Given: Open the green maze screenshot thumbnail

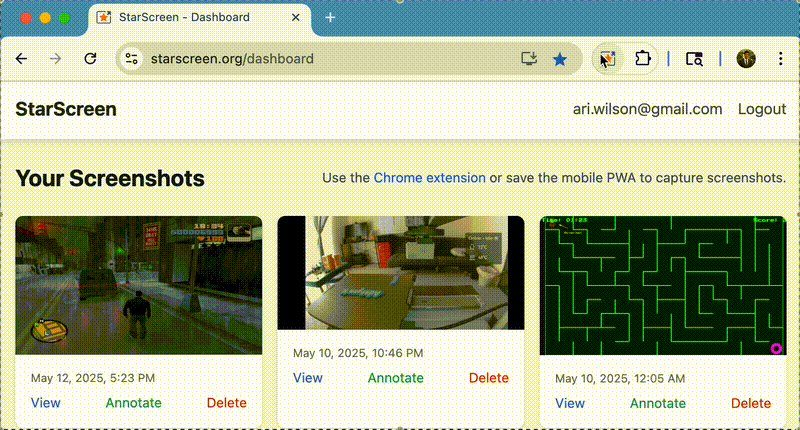Looking at the screenshot, I should [x=663, y=286].
